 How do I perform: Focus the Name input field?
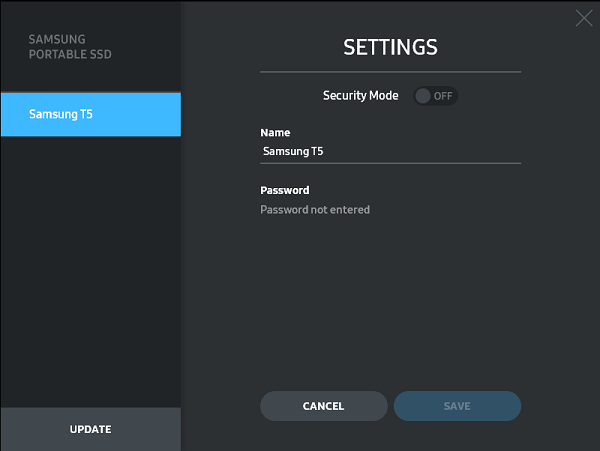(x=390, y=151)
